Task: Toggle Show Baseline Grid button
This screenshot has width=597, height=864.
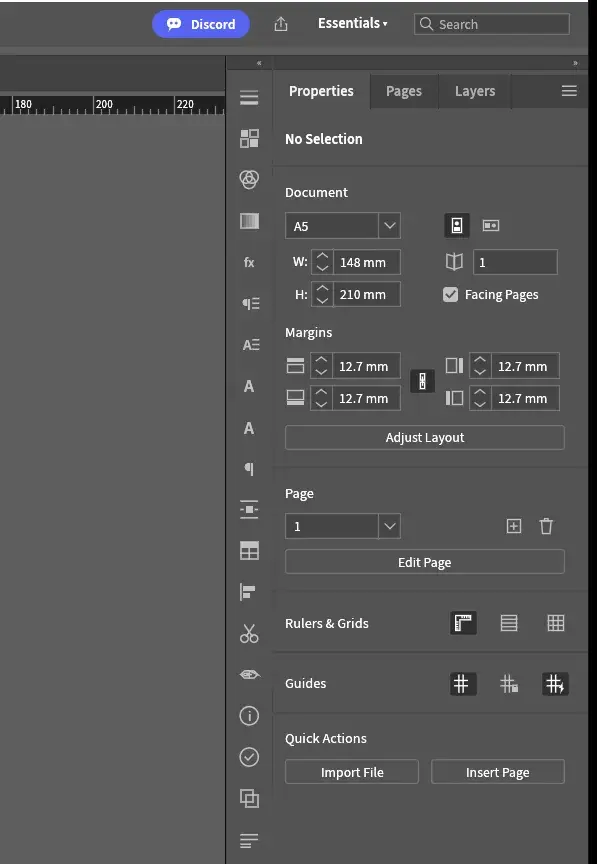Action: click(x=509, y=623)
